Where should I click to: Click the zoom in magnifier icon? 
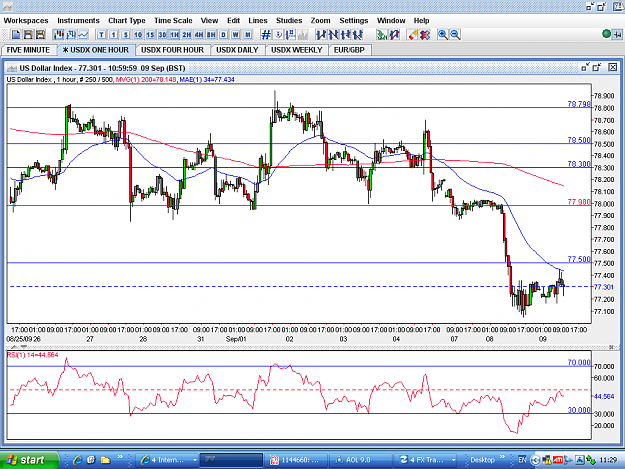pyautogui.click(x=442, y=35)
